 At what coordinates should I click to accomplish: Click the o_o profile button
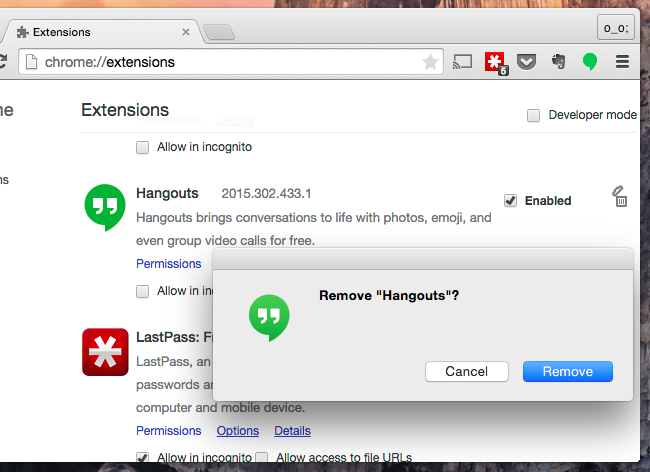coord(616,28)
